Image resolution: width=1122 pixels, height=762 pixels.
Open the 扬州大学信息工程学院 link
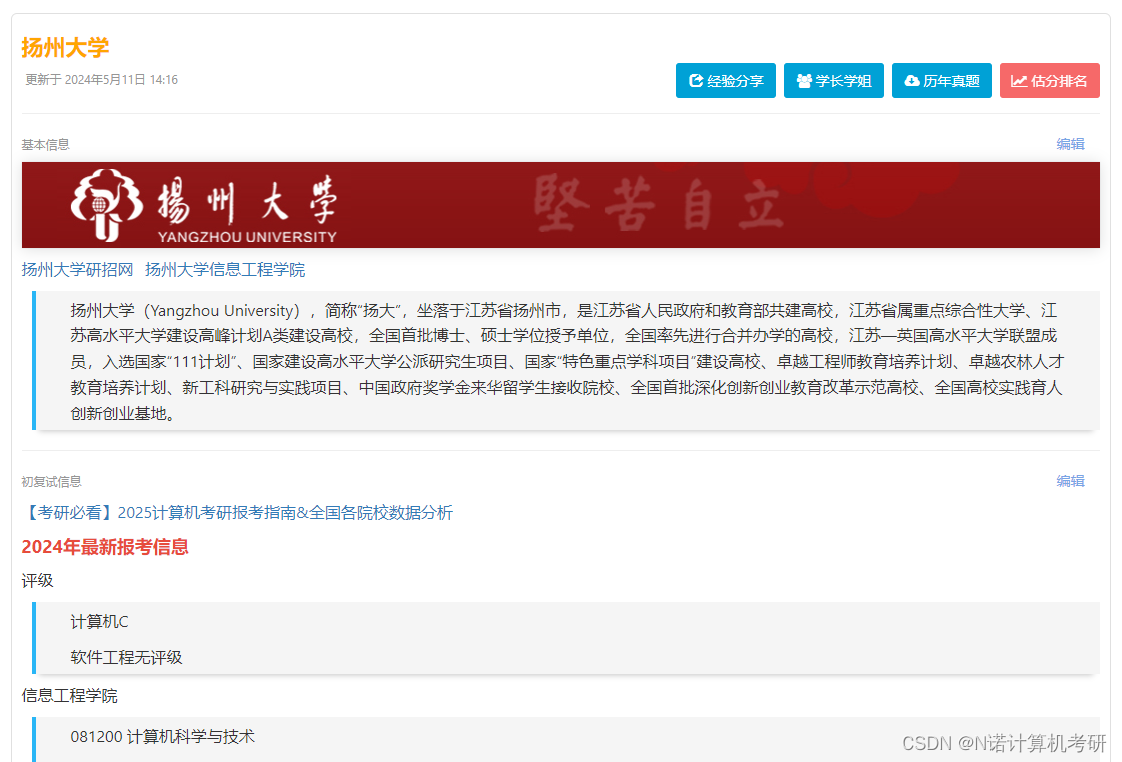click(x=225, y=270)
